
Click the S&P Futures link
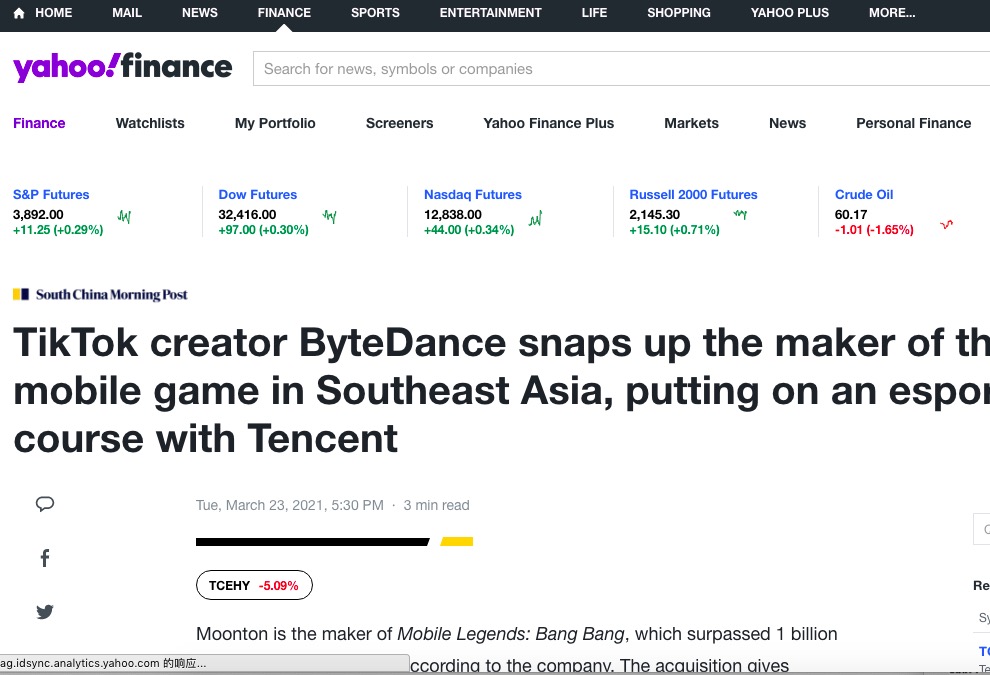tap(51, 194)
